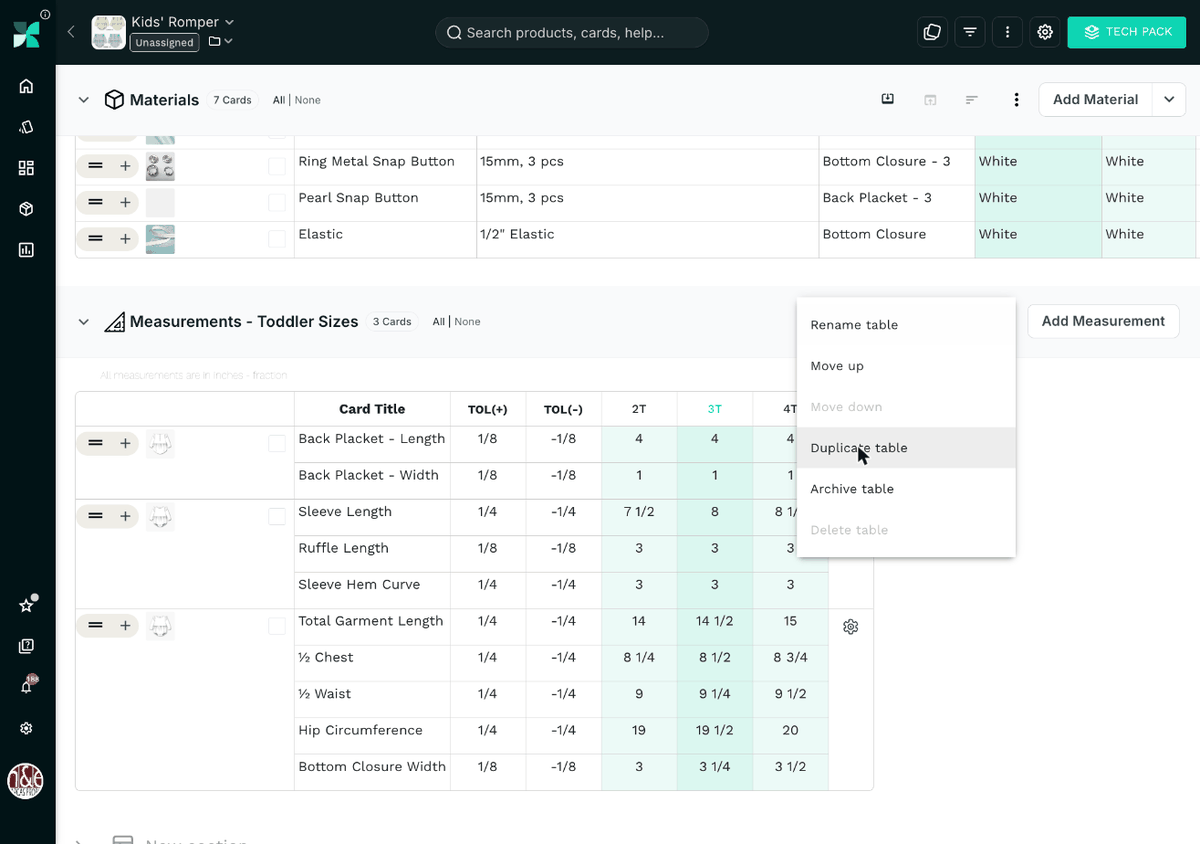1200x844 pixels.
Task: Select the 3T size column header
Action: click(x=715, y=409)
